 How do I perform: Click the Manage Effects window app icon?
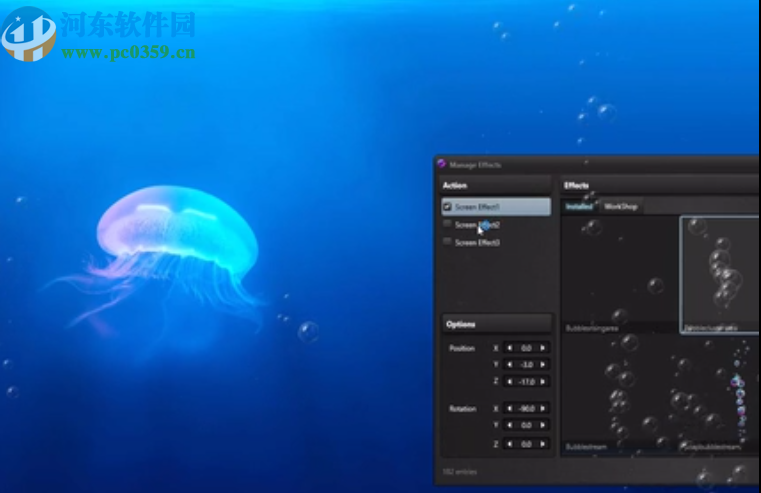point(441,164)
